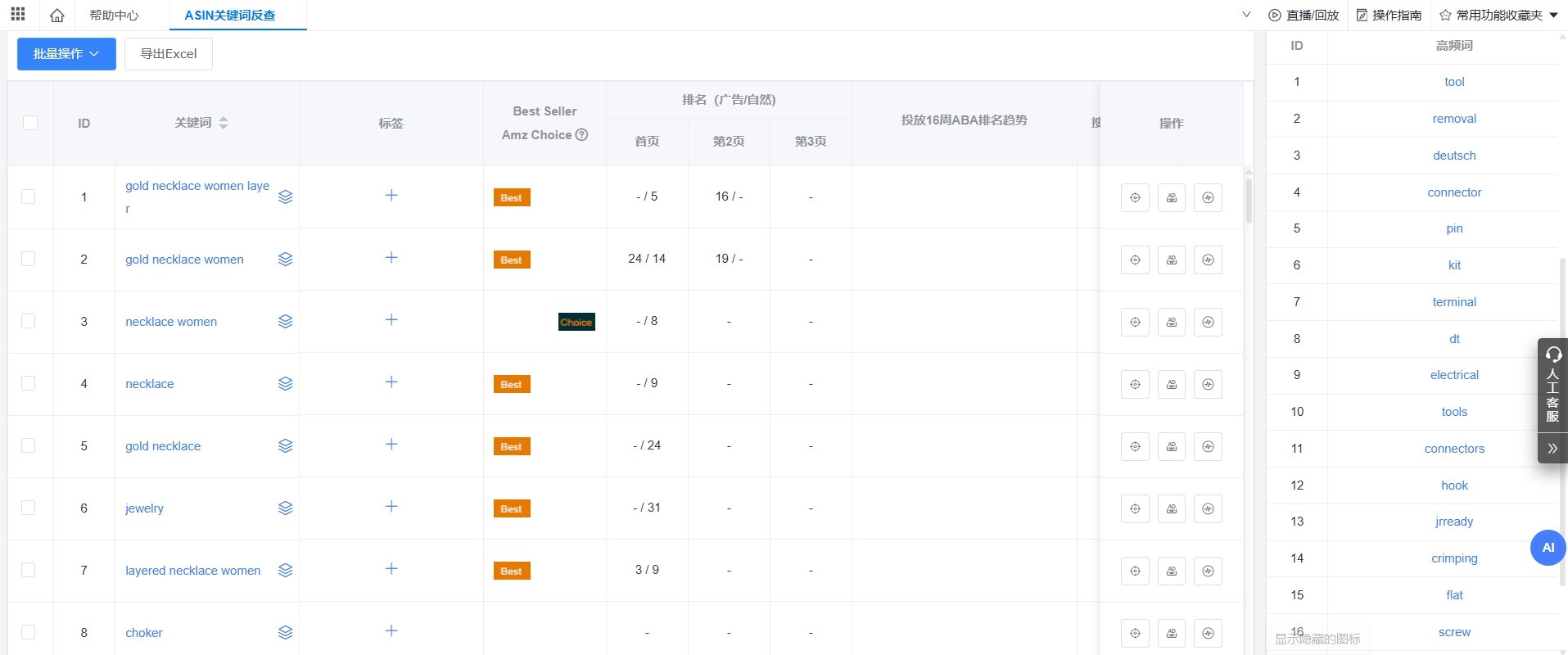Open the high-frequency word 'connector' link

point(1454,192)
